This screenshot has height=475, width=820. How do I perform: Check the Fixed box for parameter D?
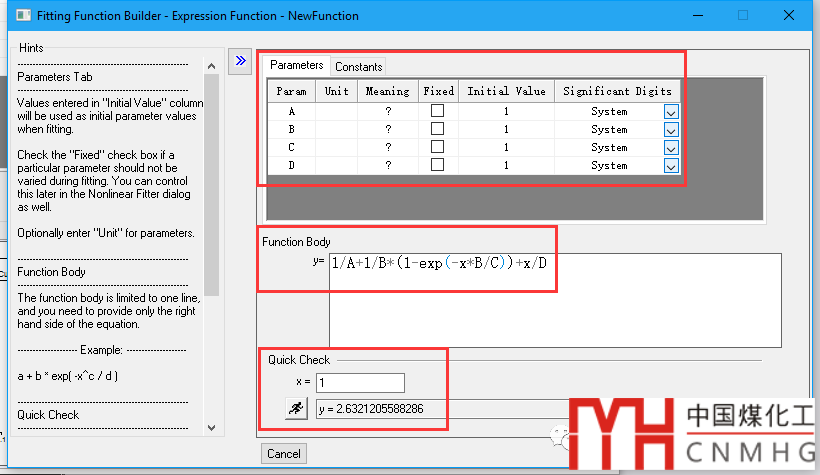[x=437, y=165]
